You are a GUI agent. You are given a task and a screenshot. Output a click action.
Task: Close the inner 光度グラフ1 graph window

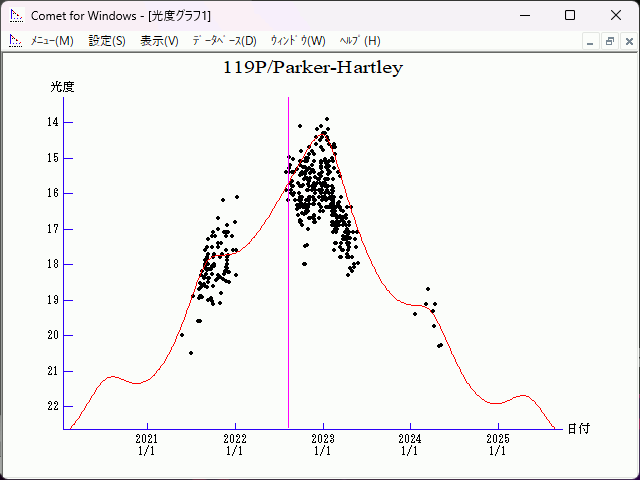coord(627,41)
